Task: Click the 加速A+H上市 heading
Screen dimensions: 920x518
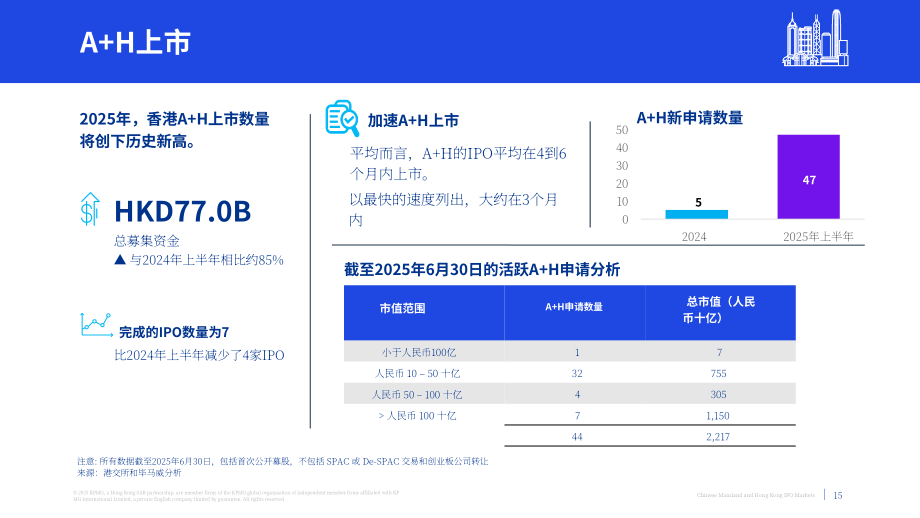Action: tap(413, 121)
